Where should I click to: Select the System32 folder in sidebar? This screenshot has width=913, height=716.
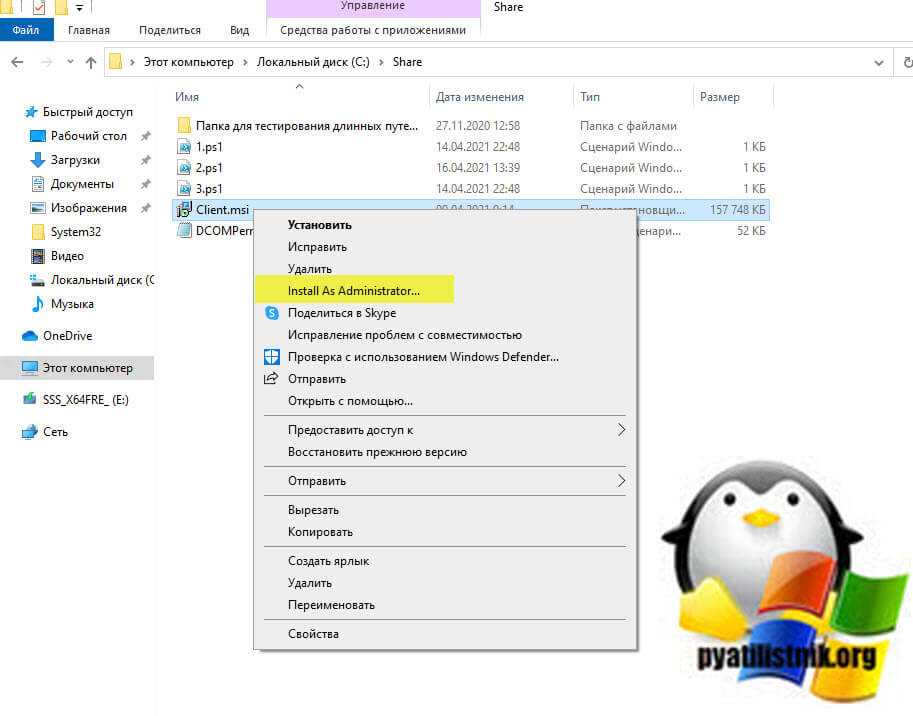(x=76, y=232)
